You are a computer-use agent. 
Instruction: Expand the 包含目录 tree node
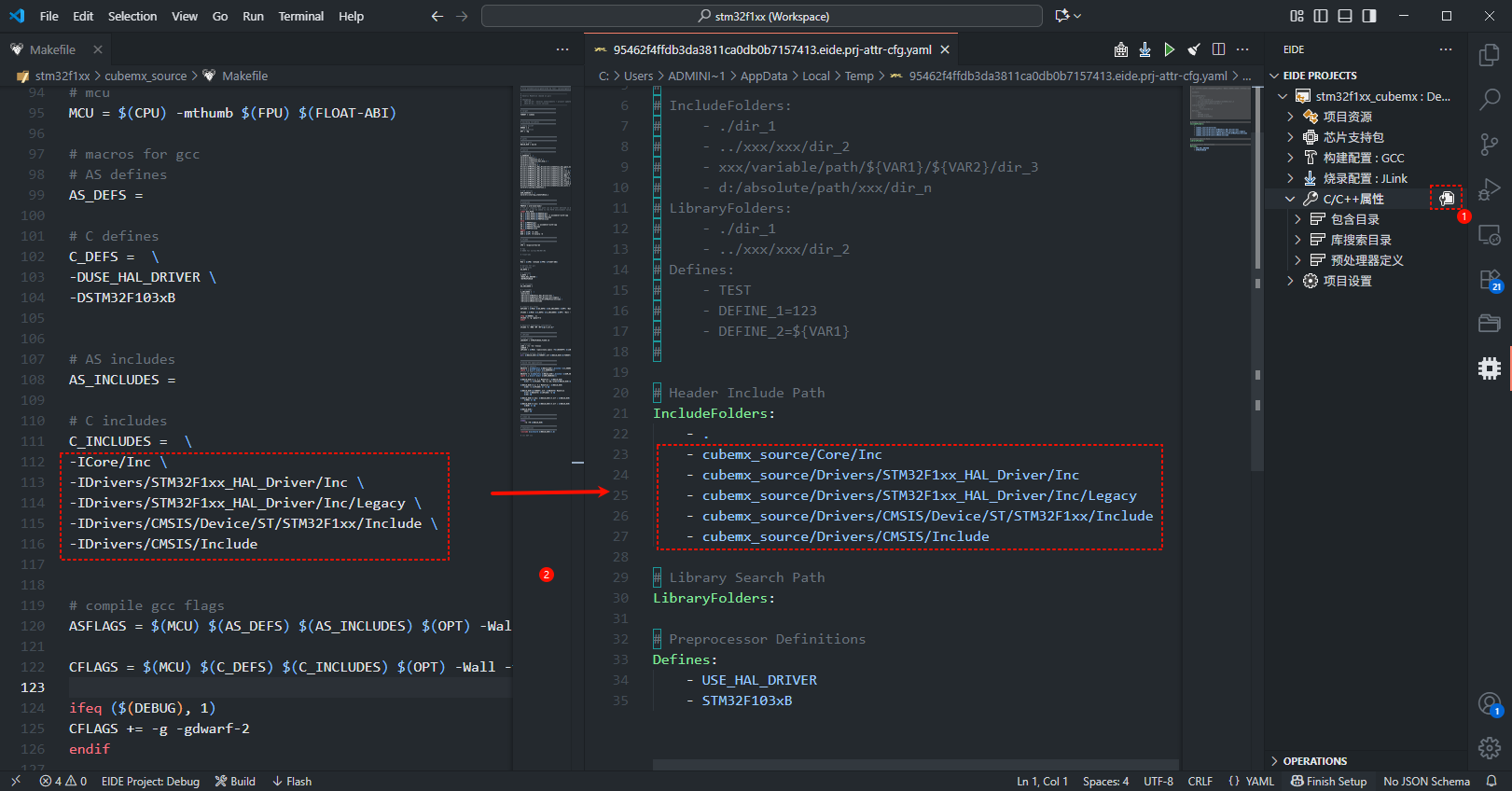(x=1297, y=219)
